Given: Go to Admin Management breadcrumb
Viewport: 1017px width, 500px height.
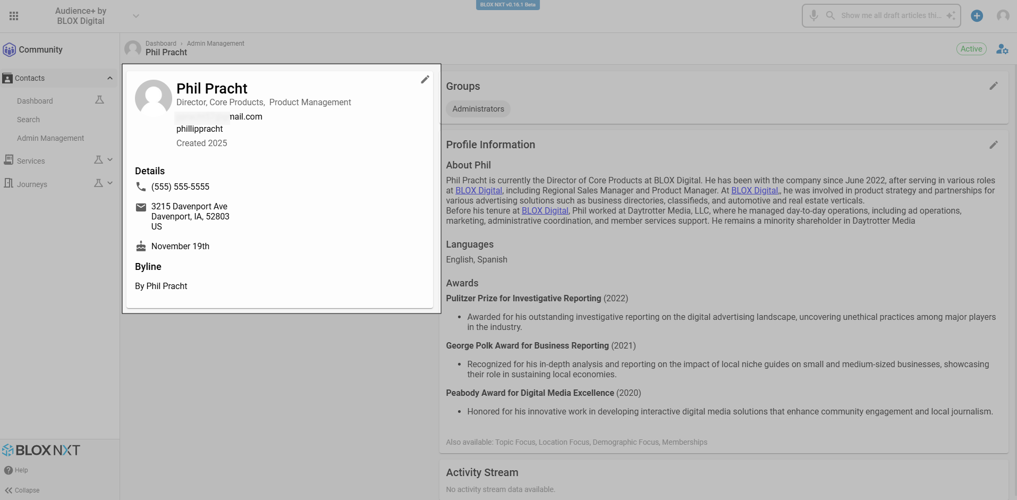Looking at the screenshot, I should [215, 43].
